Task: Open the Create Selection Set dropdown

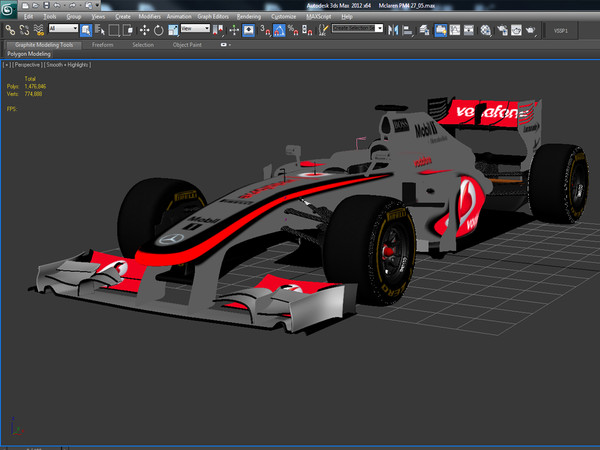Action: coord(357,28)
